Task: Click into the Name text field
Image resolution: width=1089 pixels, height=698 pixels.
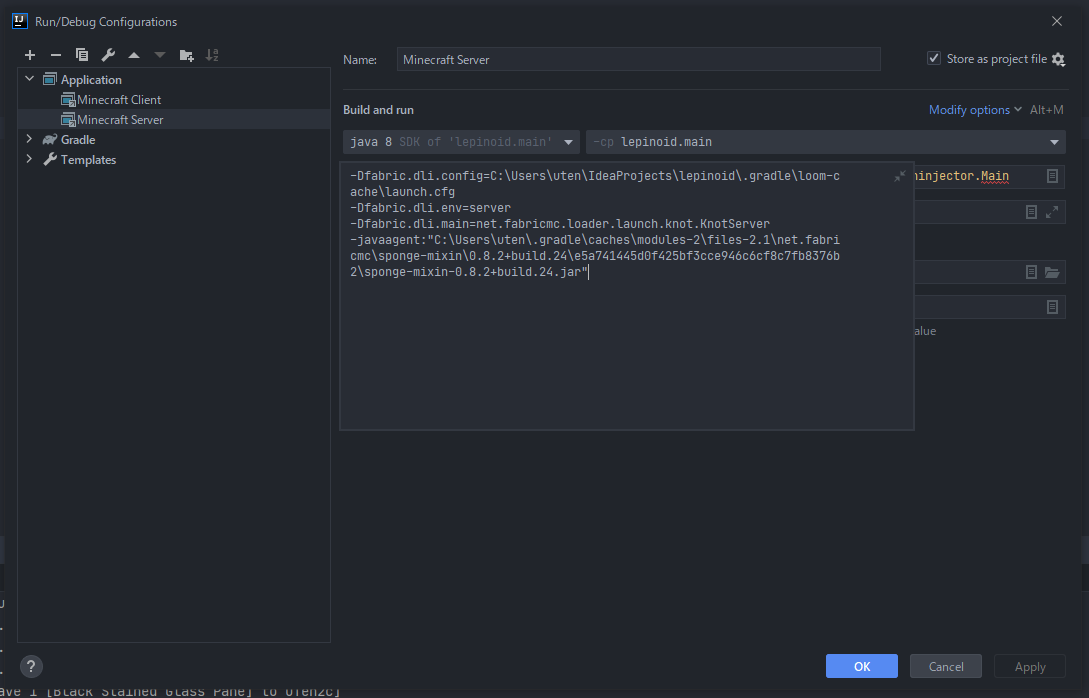Action: 638,60
